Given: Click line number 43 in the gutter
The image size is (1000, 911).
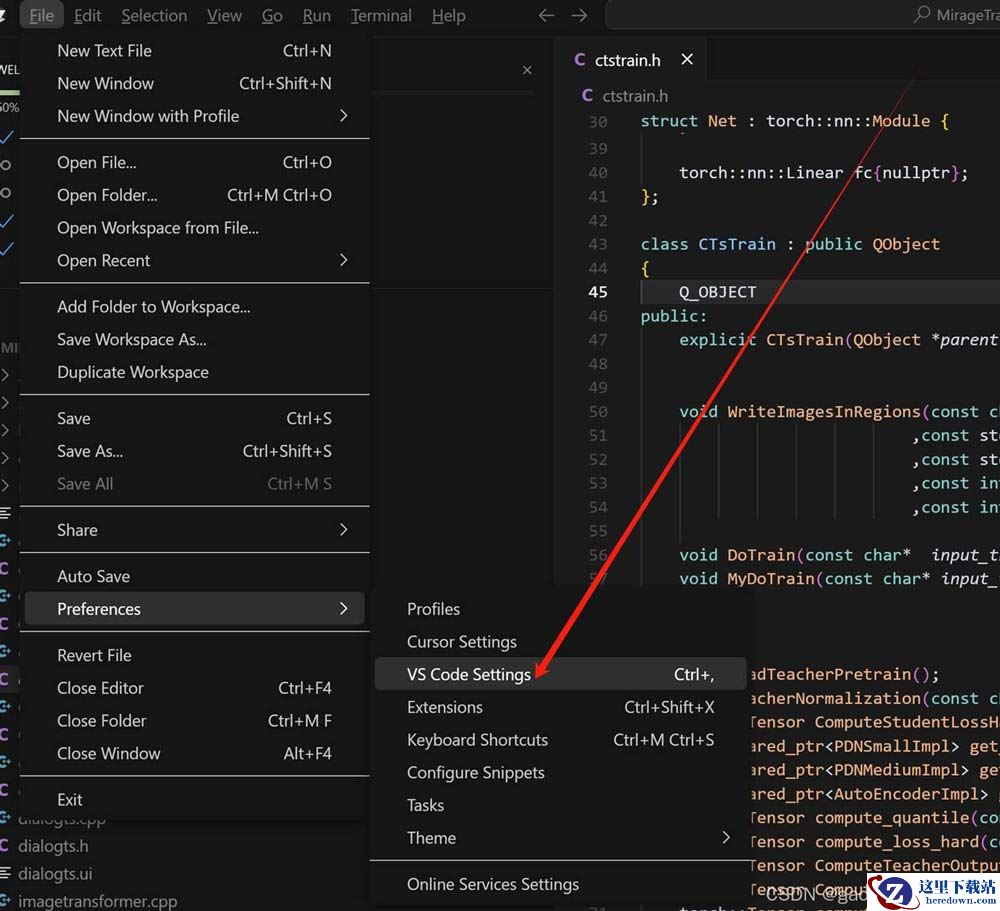Looking at the screenshot, I should coord(598,244).
